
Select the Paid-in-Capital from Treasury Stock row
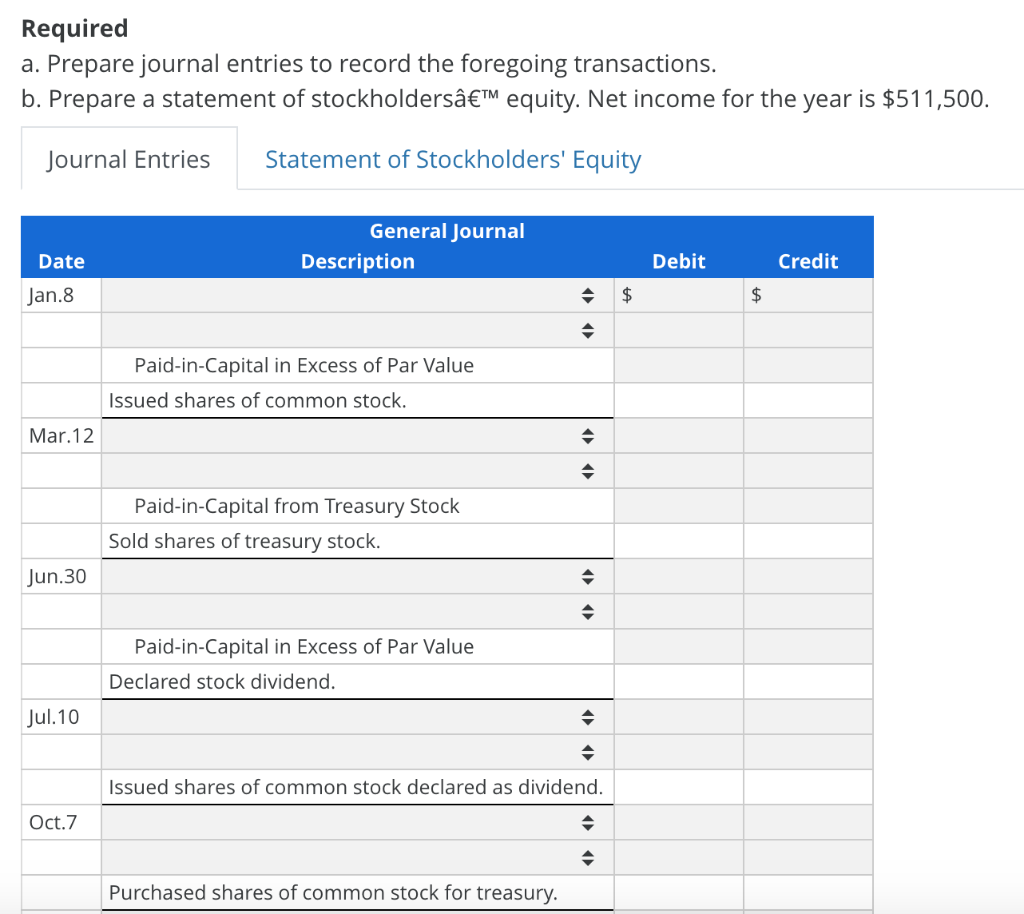tap(357, 506)
